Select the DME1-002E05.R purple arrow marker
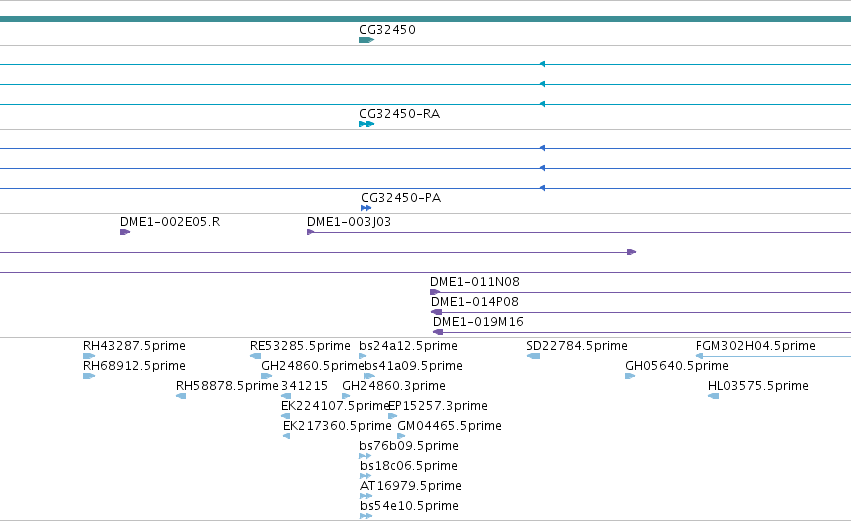The width and height of the screenshot is (851, 521). point(125,232)
